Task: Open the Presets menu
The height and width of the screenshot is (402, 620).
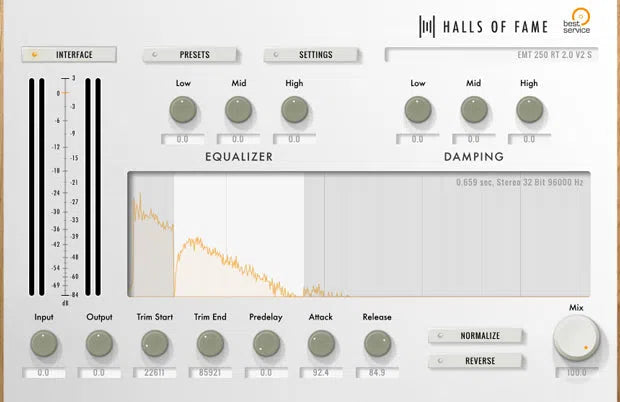Action: pyautogui.click(x=188, y=55)
